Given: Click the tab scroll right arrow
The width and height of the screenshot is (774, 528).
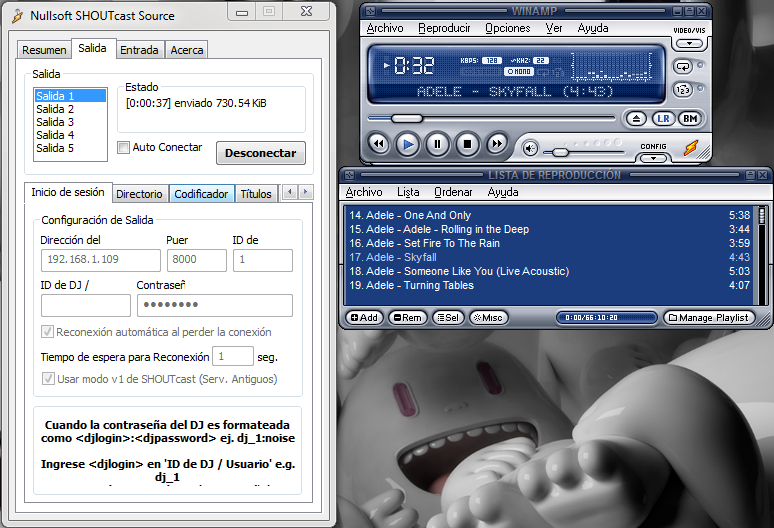Looking at the screenshot, I should pos(306,192).
